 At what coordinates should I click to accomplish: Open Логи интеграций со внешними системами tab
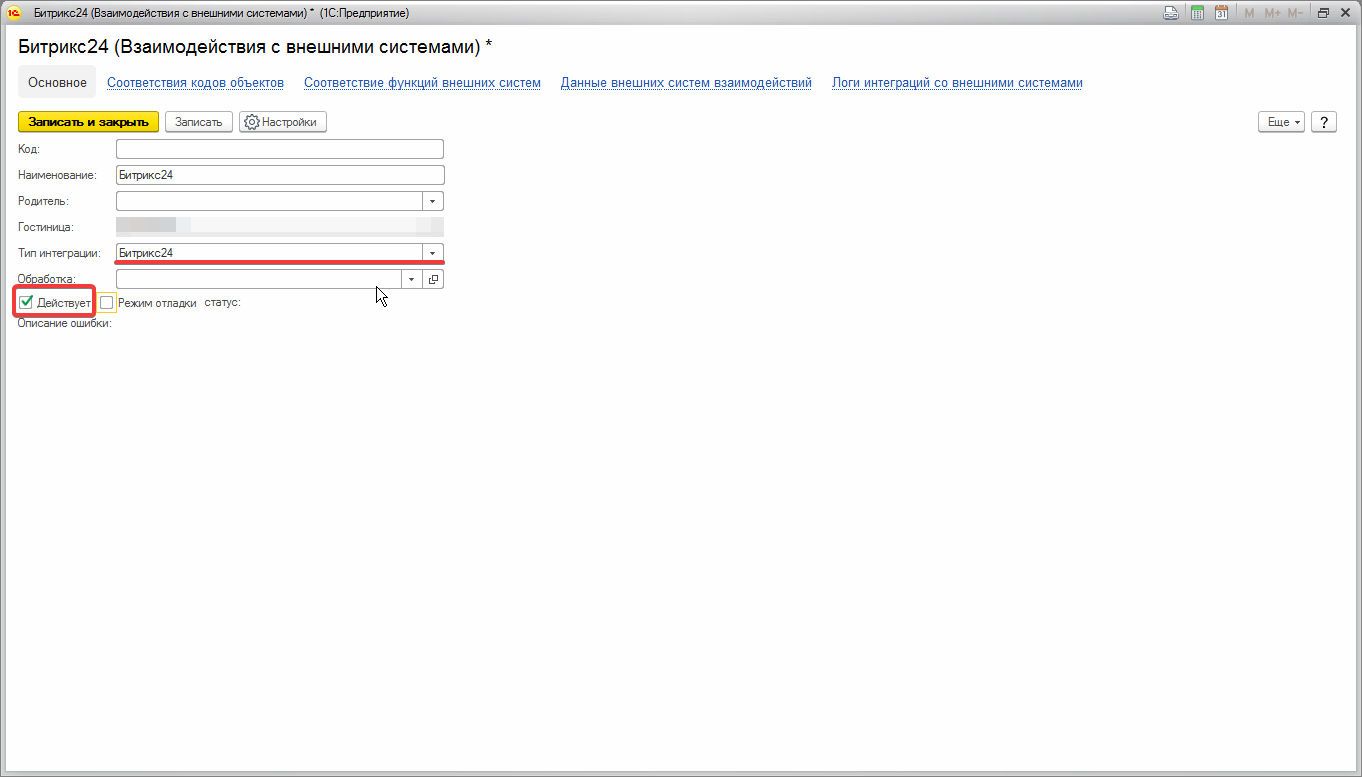(x=957, y=83)
